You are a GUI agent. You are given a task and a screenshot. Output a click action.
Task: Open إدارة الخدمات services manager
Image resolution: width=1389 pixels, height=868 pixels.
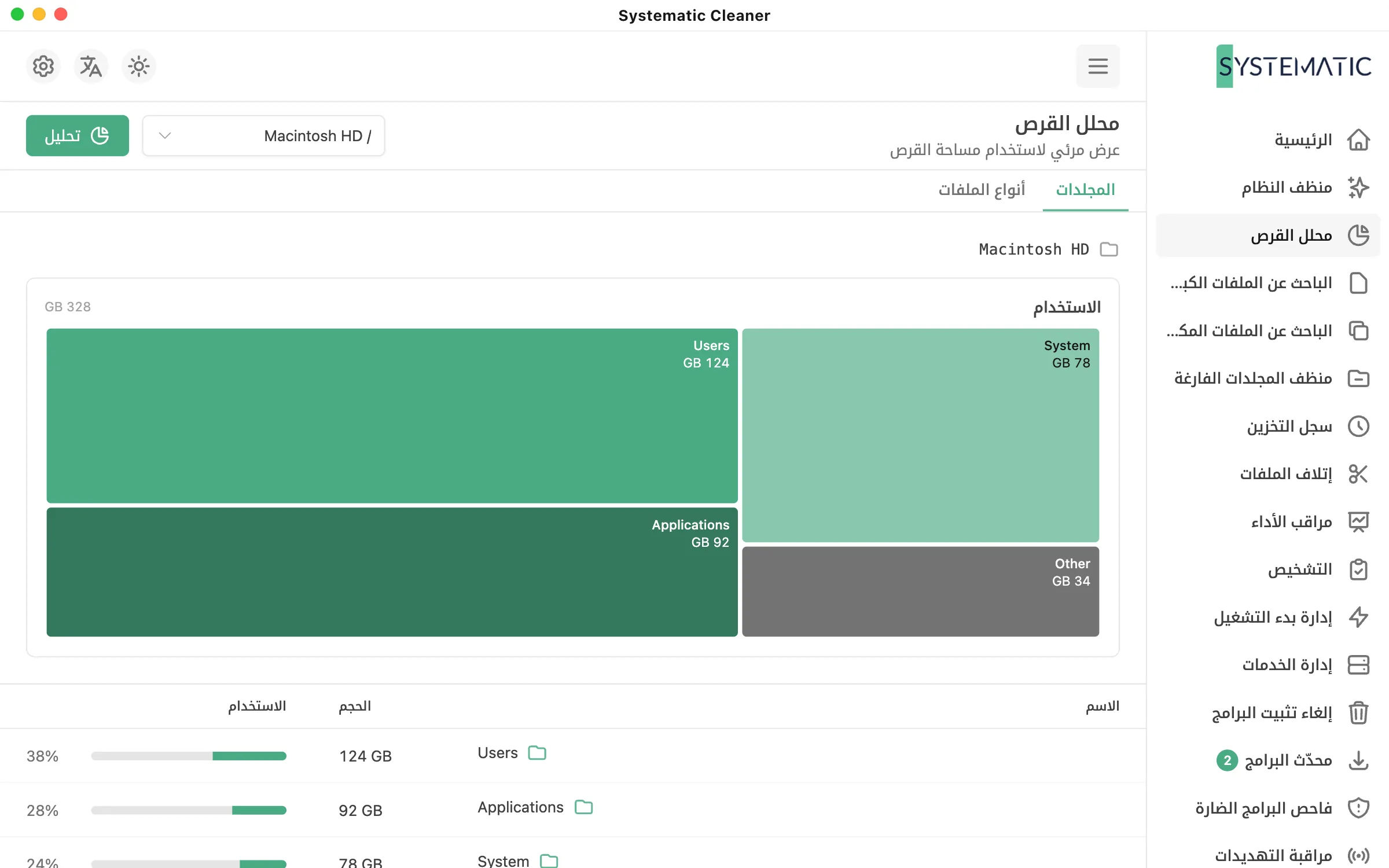coord(1268,665)
